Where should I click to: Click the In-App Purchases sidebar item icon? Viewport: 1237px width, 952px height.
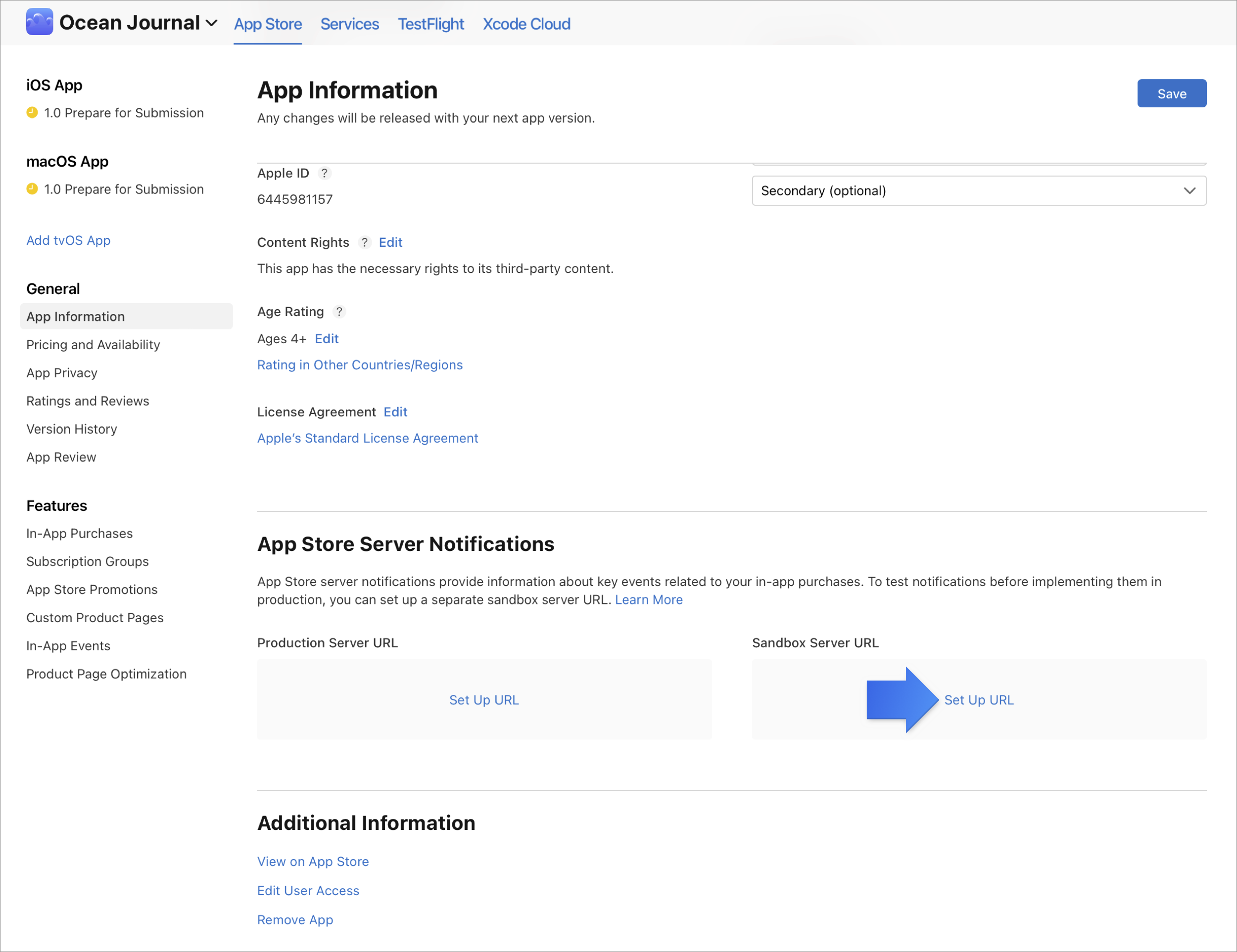79,533
